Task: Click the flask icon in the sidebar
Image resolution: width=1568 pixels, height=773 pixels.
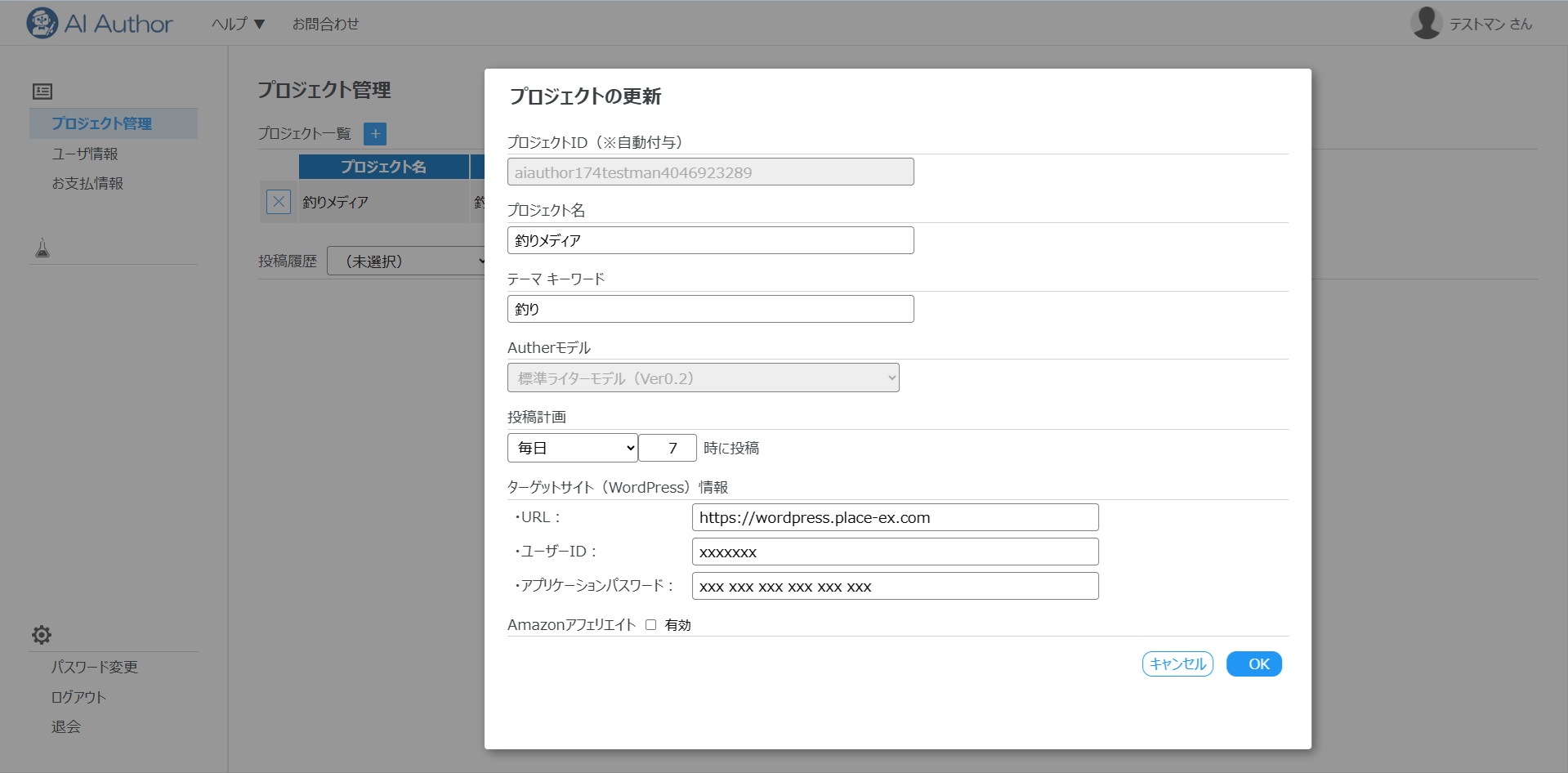Action: 42,248
